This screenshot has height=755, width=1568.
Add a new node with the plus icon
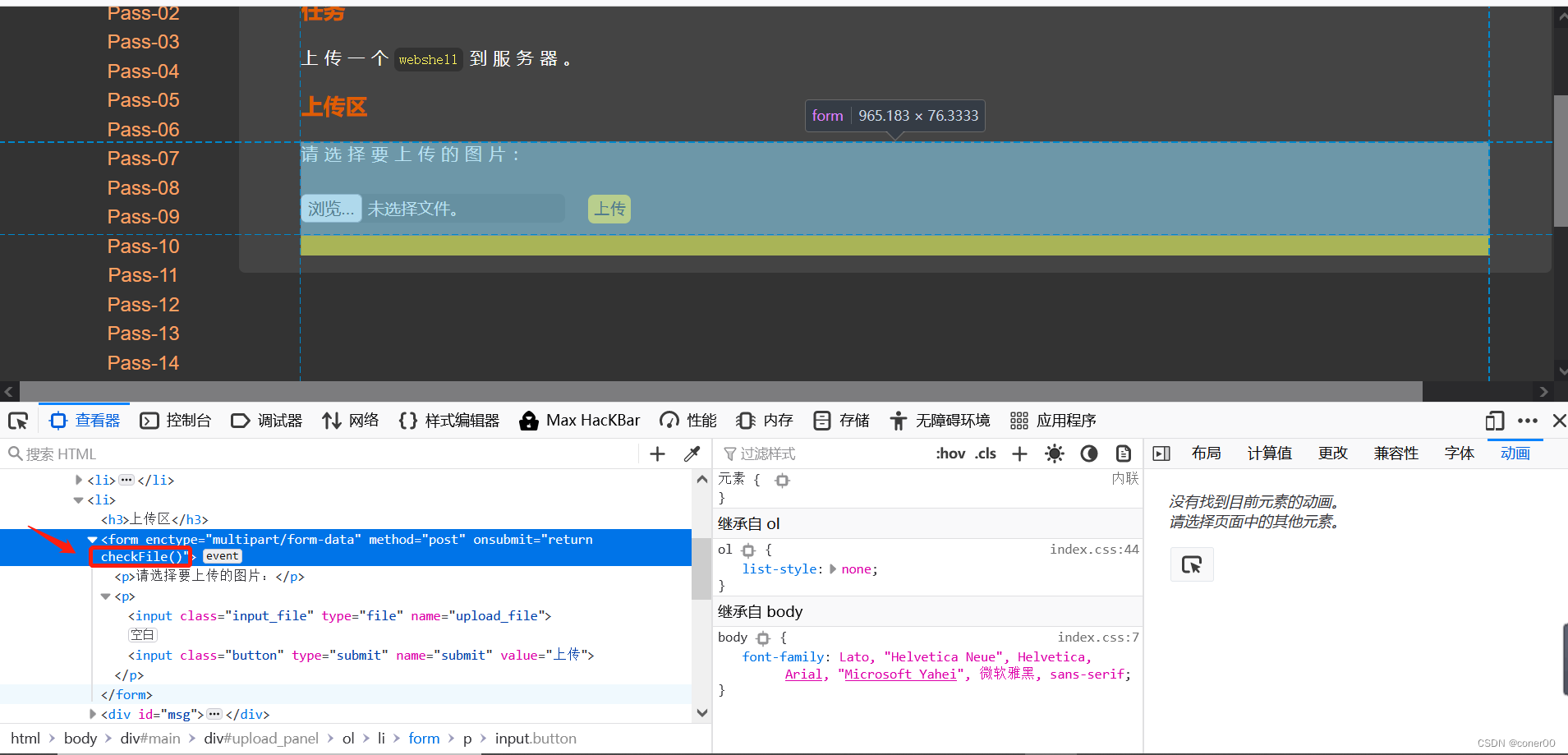tap(657, 453)
